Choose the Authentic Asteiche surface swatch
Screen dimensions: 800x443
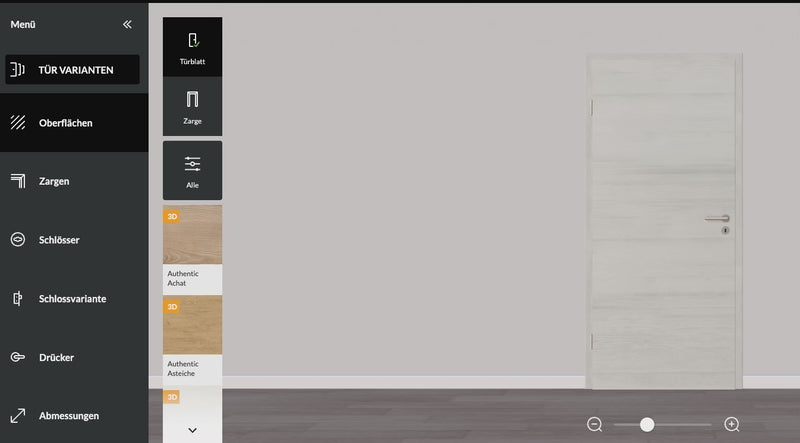(x=192, y=328)
